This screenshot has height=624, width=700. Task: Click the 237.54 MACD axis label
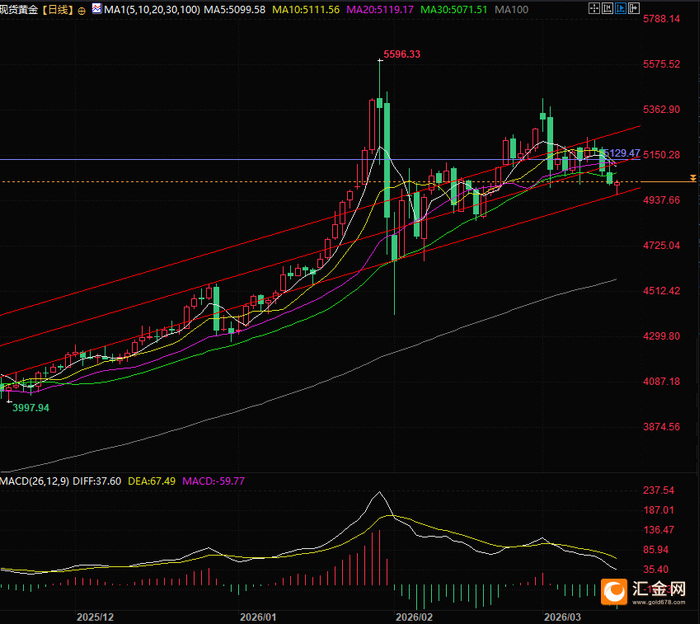click(658, 491)
